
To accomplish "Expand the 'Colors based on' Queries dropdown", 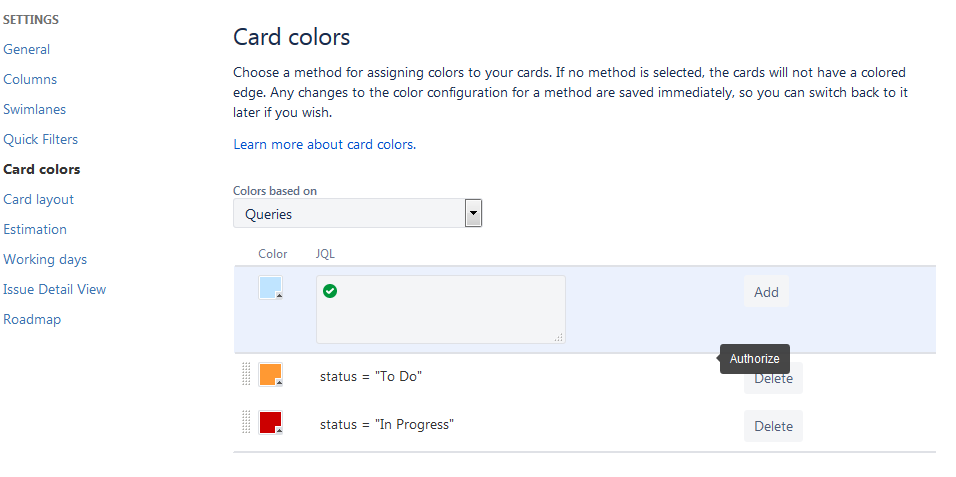I will pyautogui.click(x=473, y=213).
